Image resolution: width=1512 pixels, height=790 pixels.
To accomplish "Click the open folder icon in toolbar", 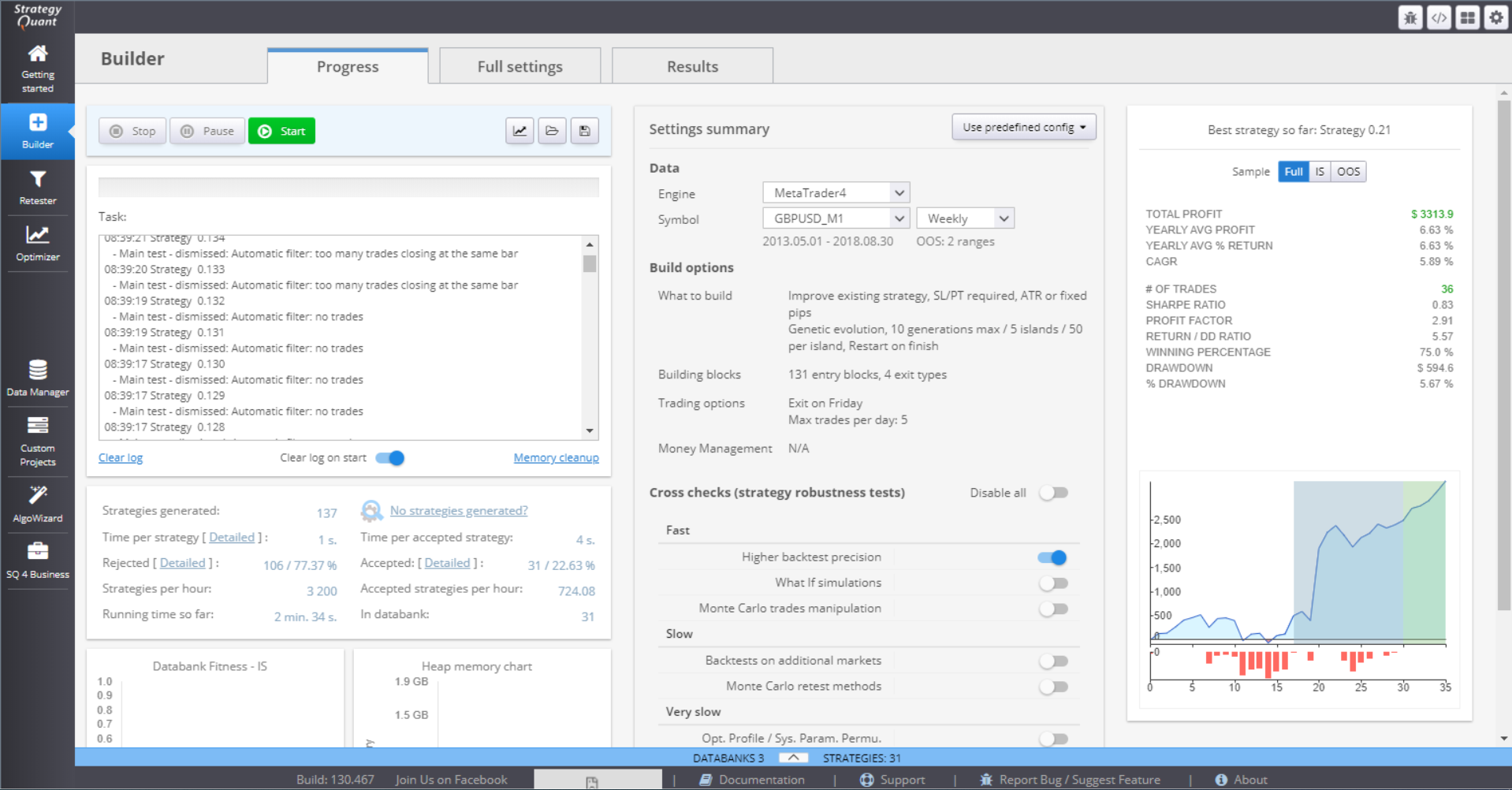I will coord(552,131).
